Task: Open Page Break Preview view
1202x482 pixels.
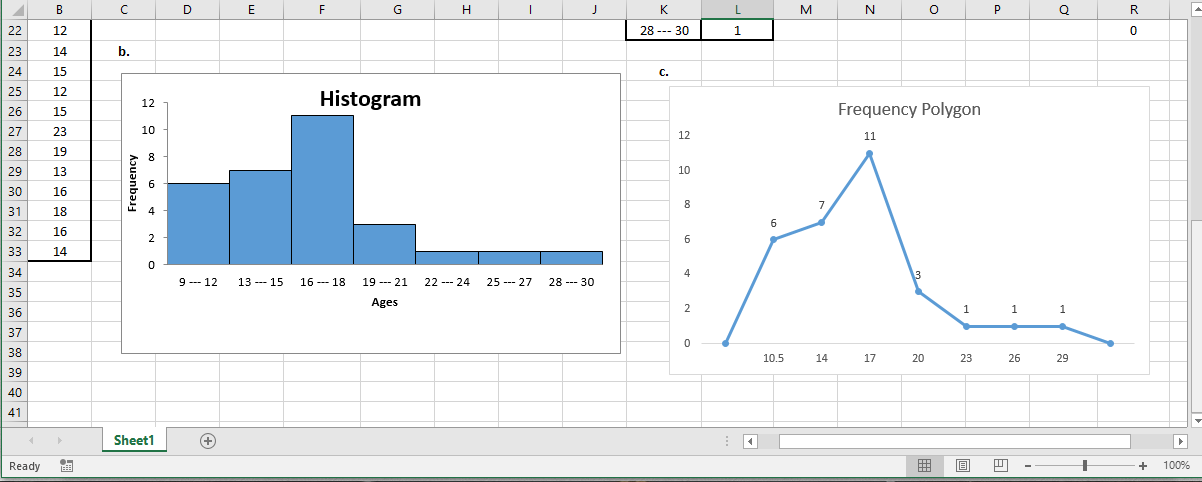Action: point(1000,466)
